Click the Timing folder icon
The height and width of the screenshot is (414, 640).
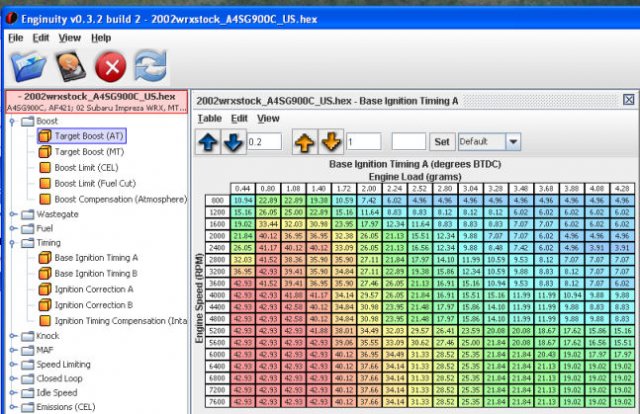(x=28, y=243)
